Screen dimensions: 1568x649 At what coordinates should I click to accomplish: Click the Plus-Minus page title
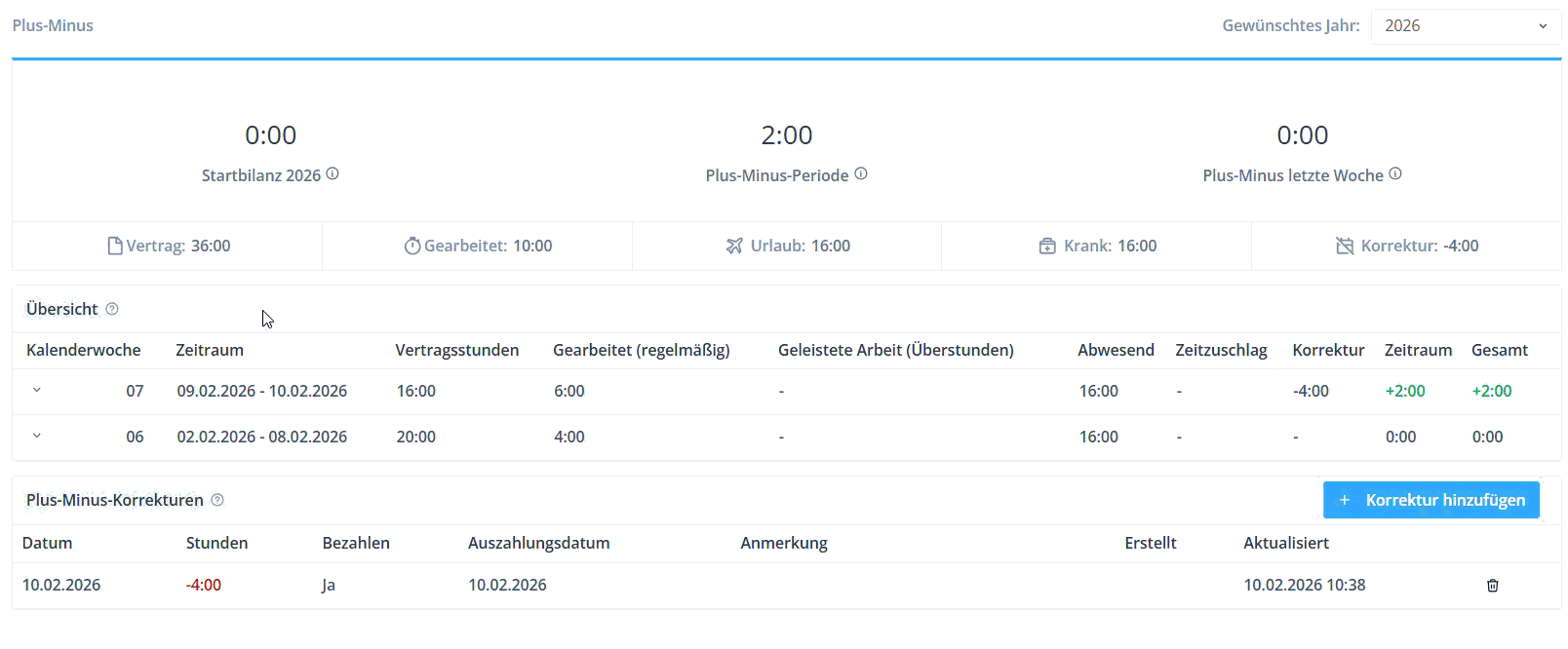pos(53,25)
